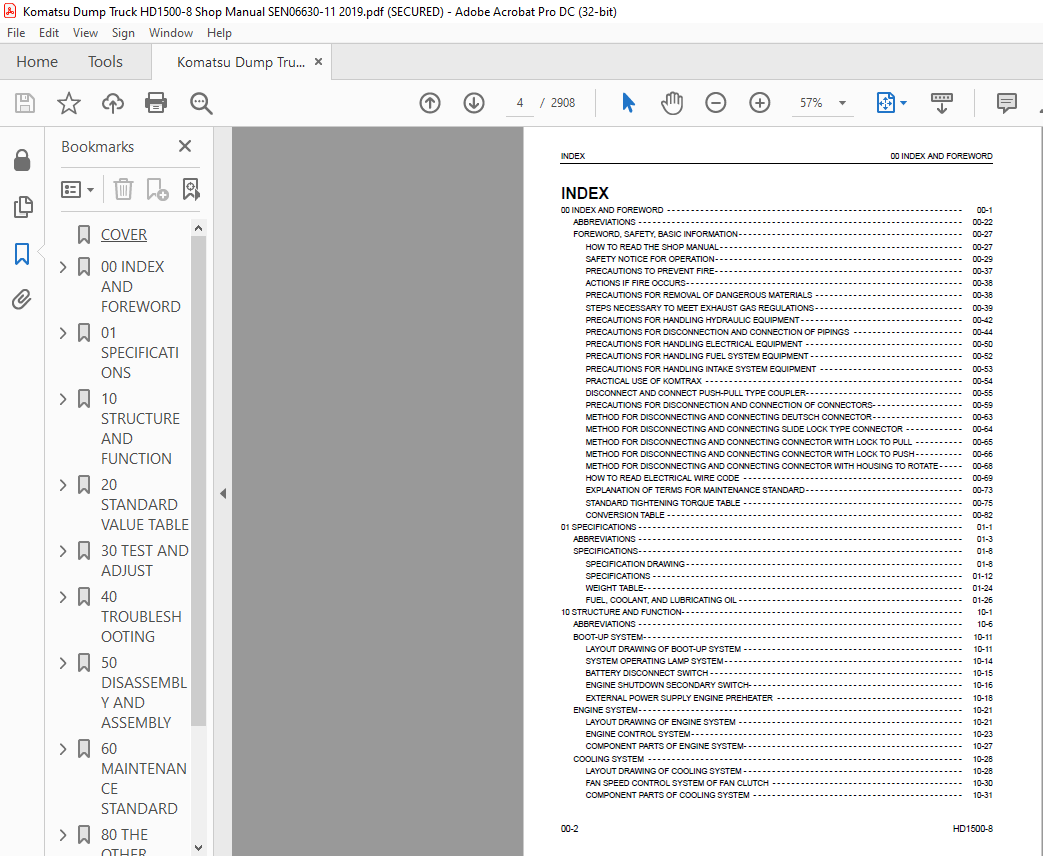Click the Save file icon
The image size is (1043, 856).
tap(25, 103)
